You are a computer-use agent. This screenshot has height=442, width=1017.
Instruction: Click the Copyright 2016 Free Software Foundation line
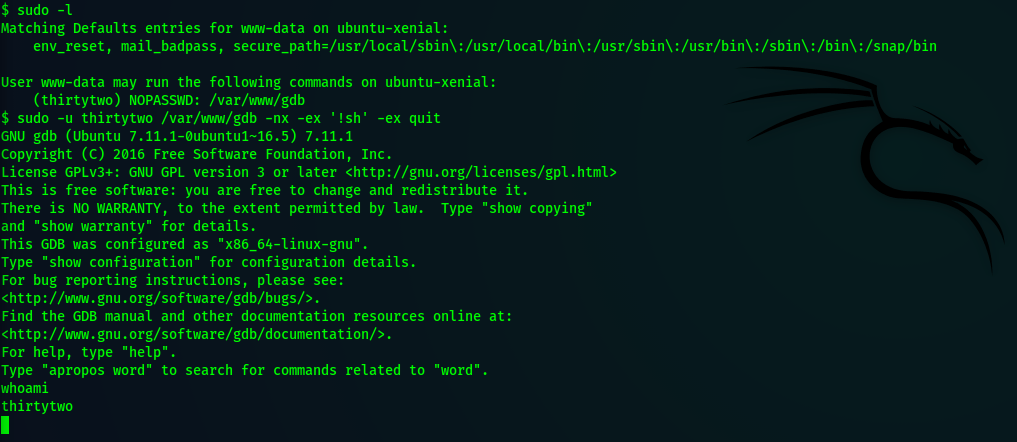point(196,154)
